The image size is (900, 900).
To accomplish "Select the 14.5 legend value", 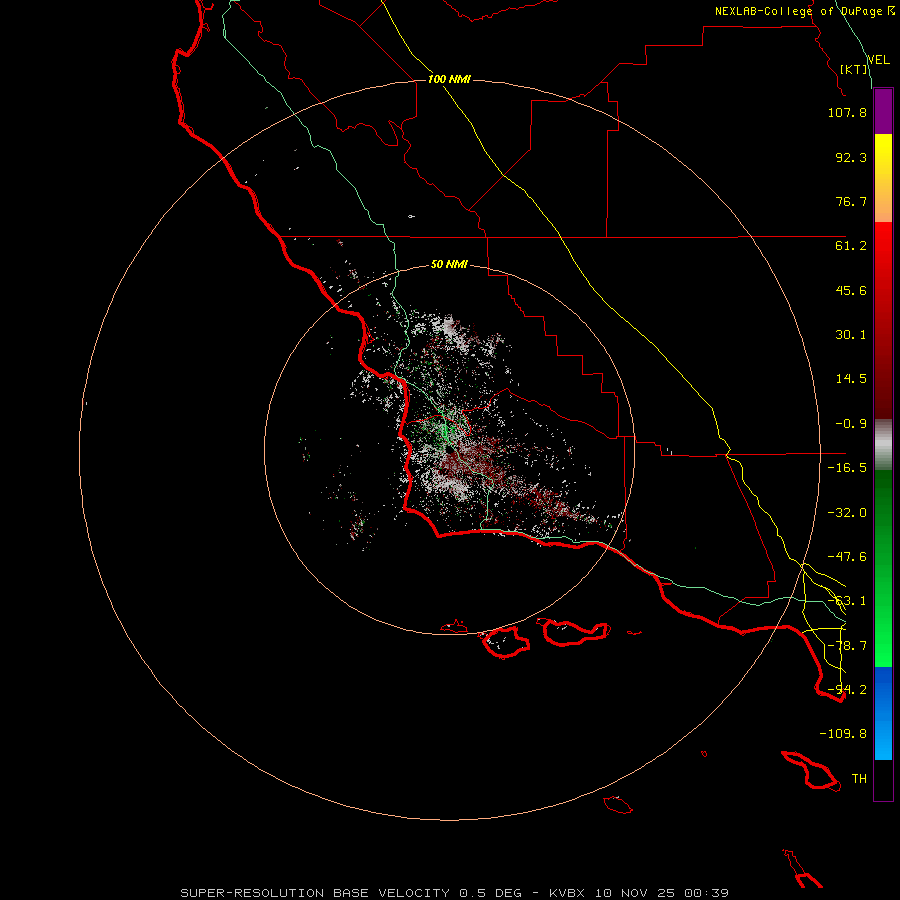I will (851, 379).
